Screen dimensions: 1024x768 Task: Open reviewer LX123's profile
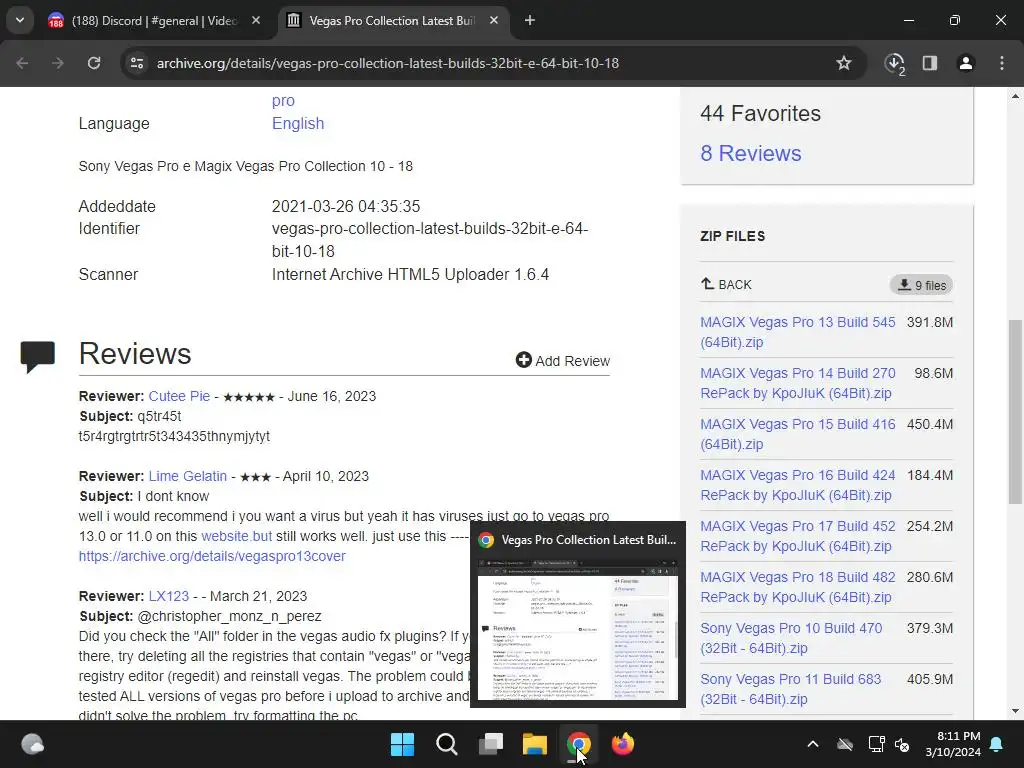(x=168, y=596)
